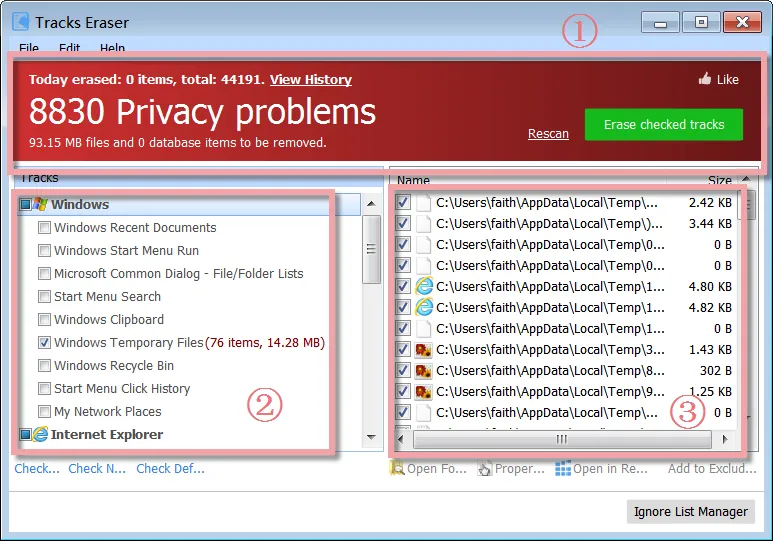Enable Start Menu Click History checkbox
Viewport: 773px width, 541px height.
(x=44, y=389)
